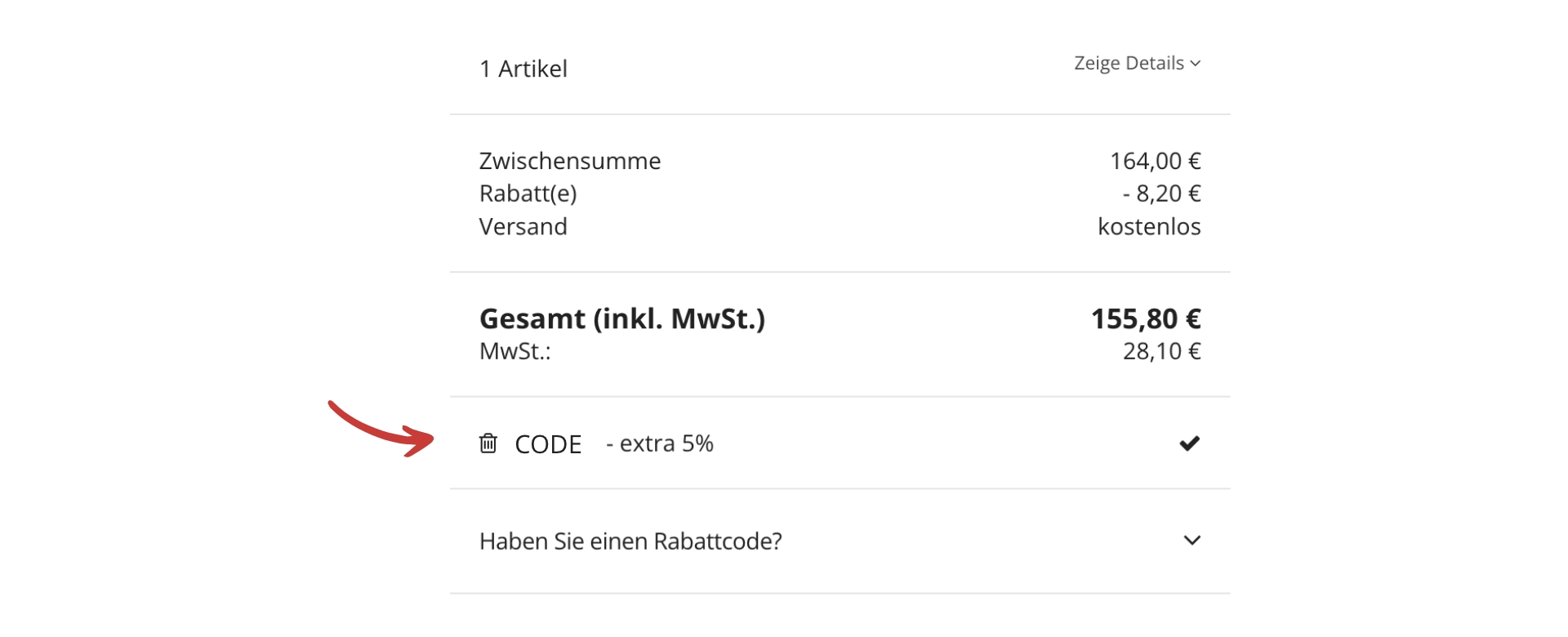Select the 28,10 € tax amount
Viewport: 1568px width, 637px height.
click(x=1161, y=351)
